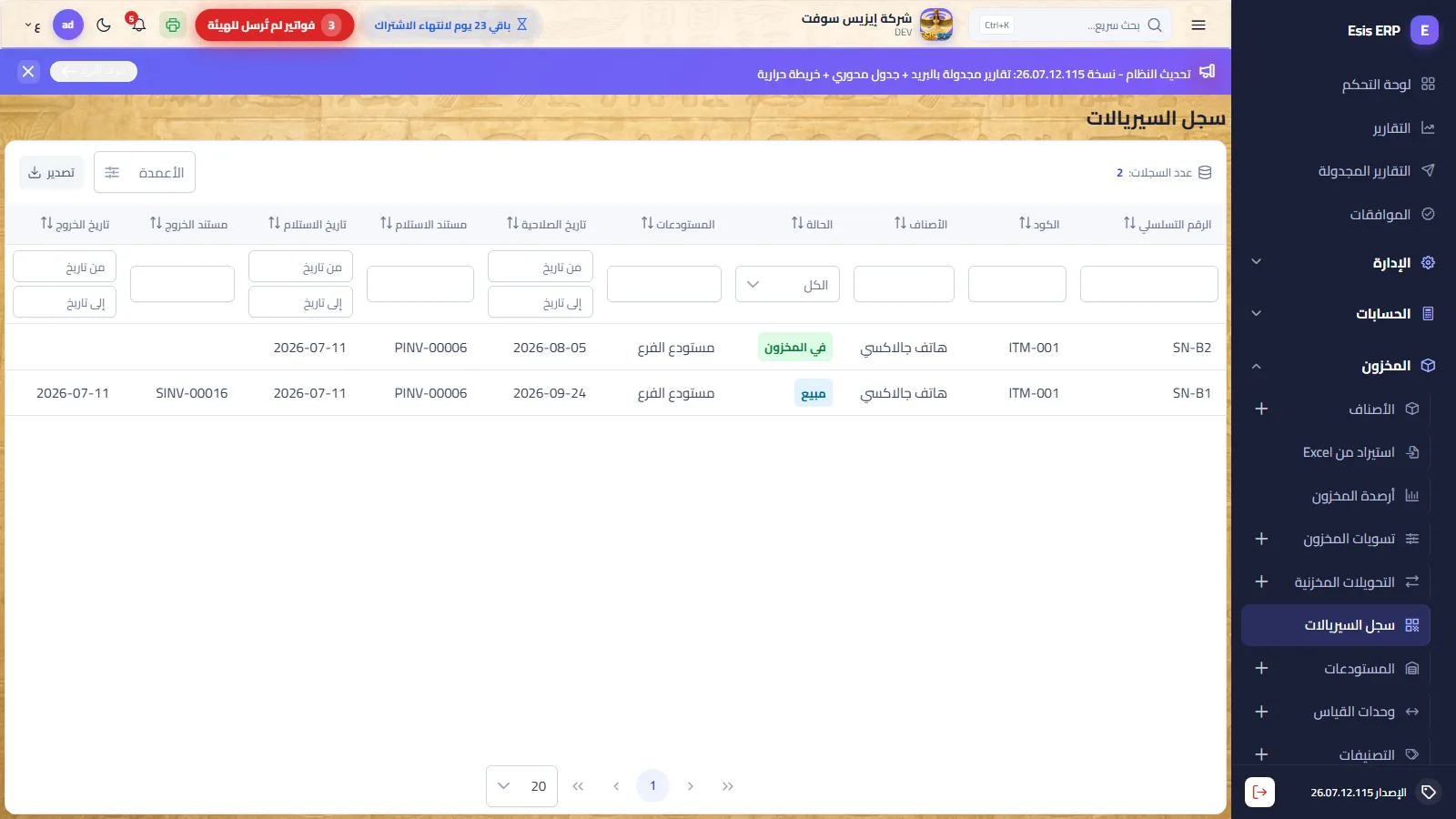Image resolution: width=1456 pixels, height=819 pixels.
Task: Sort by warehouses column المستودعات
Action: [x=678, y=224]
